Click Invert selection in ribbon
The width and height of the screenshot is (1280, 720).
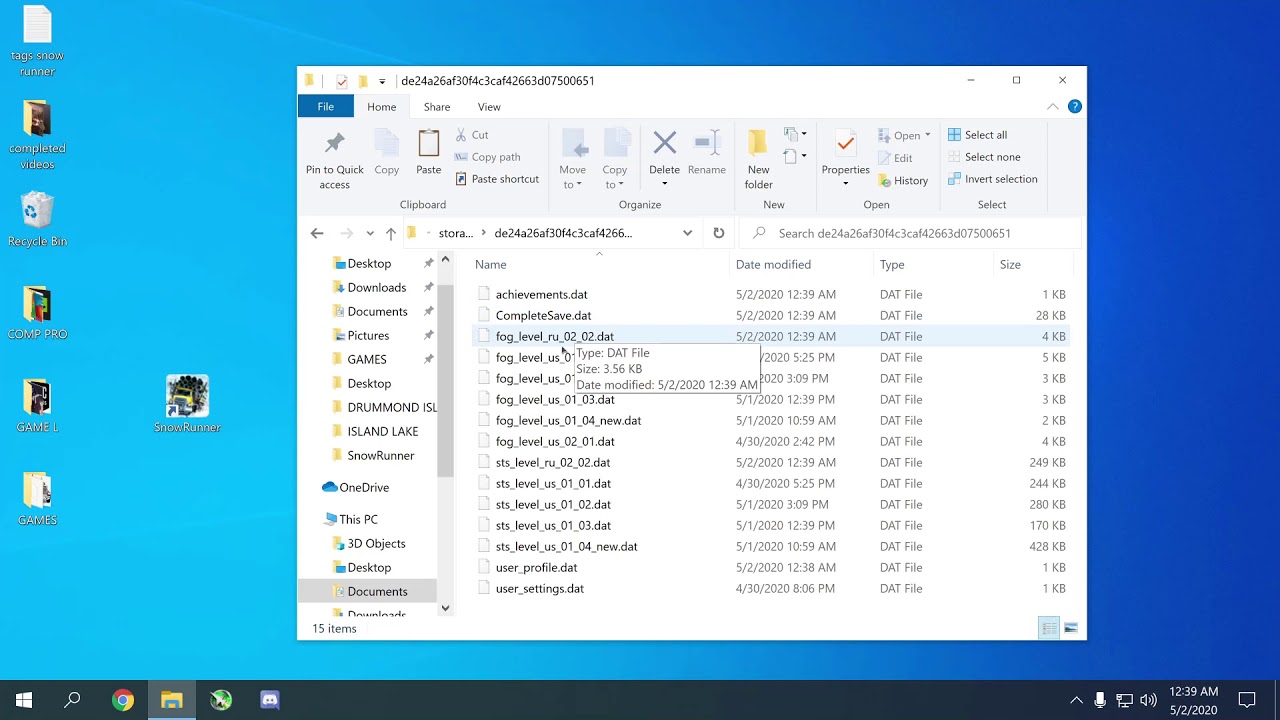click(992, 179)
